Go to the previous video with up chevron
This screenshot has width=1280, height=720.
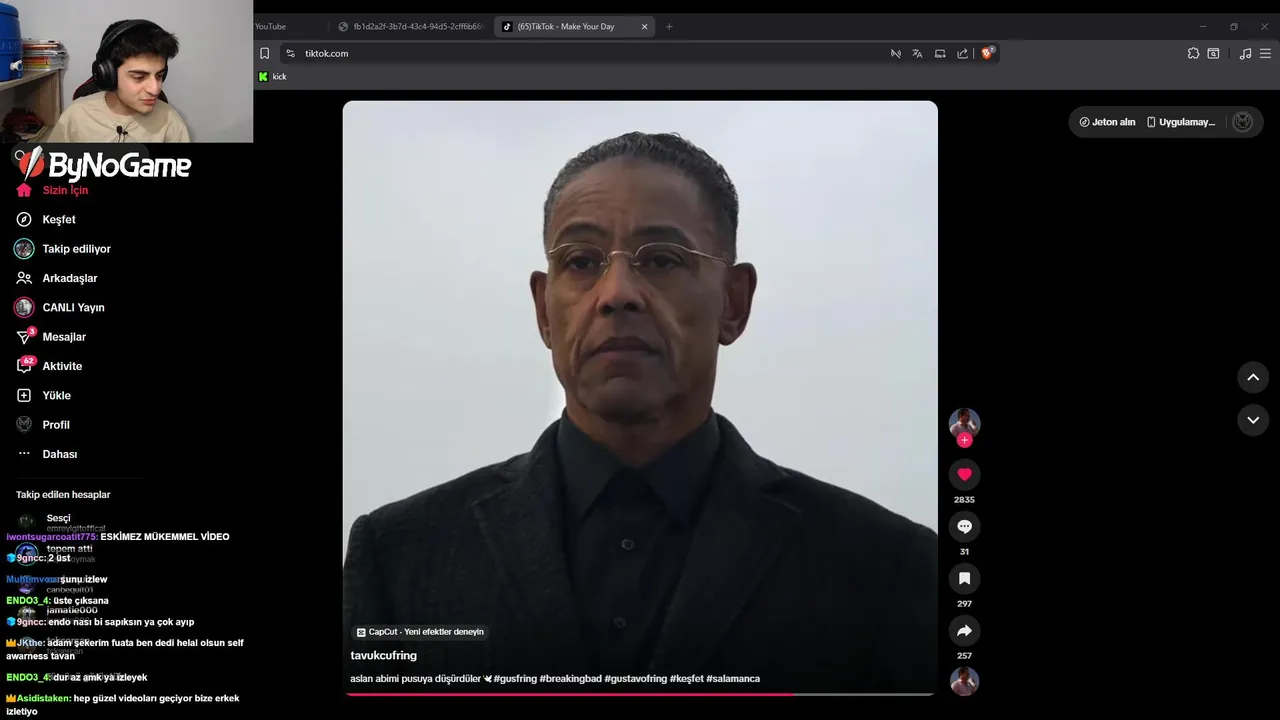1253,377
